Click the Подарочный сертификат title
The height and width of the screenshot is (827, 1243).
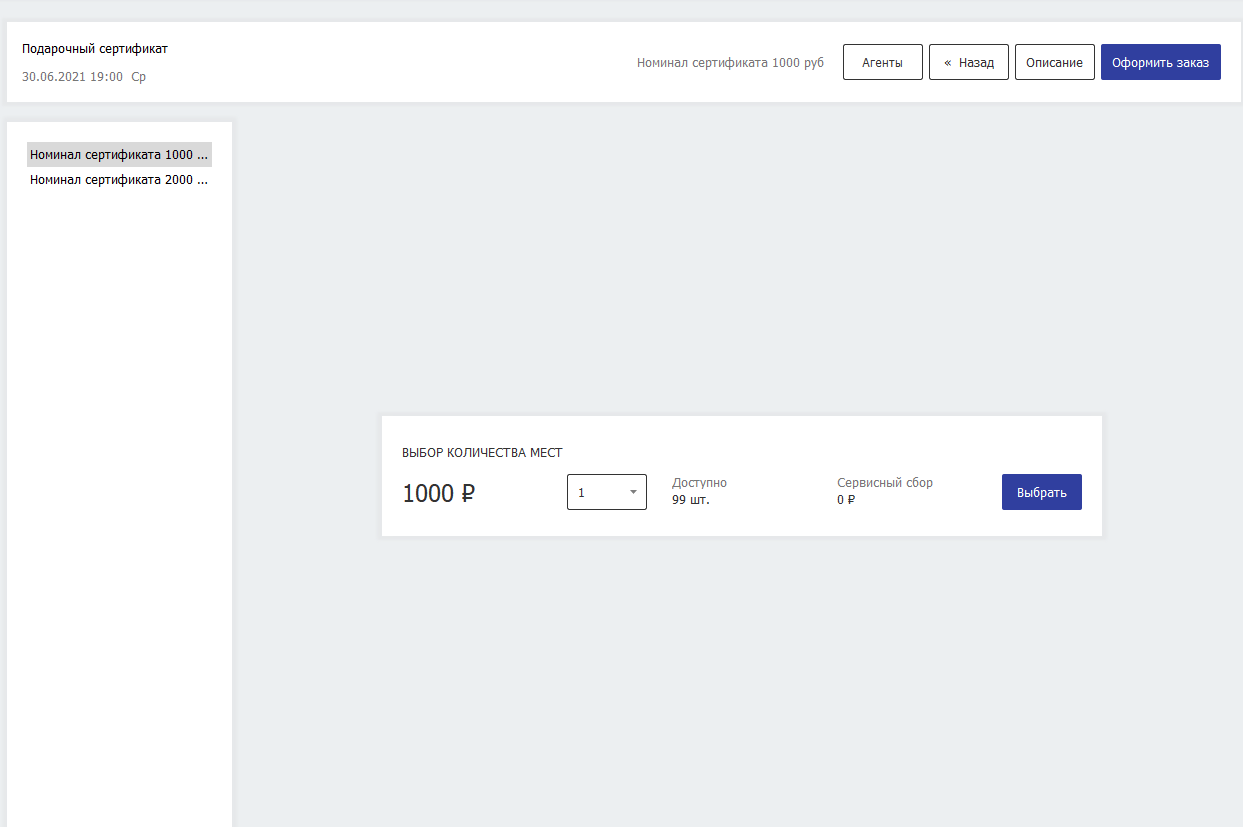(95, 48)
